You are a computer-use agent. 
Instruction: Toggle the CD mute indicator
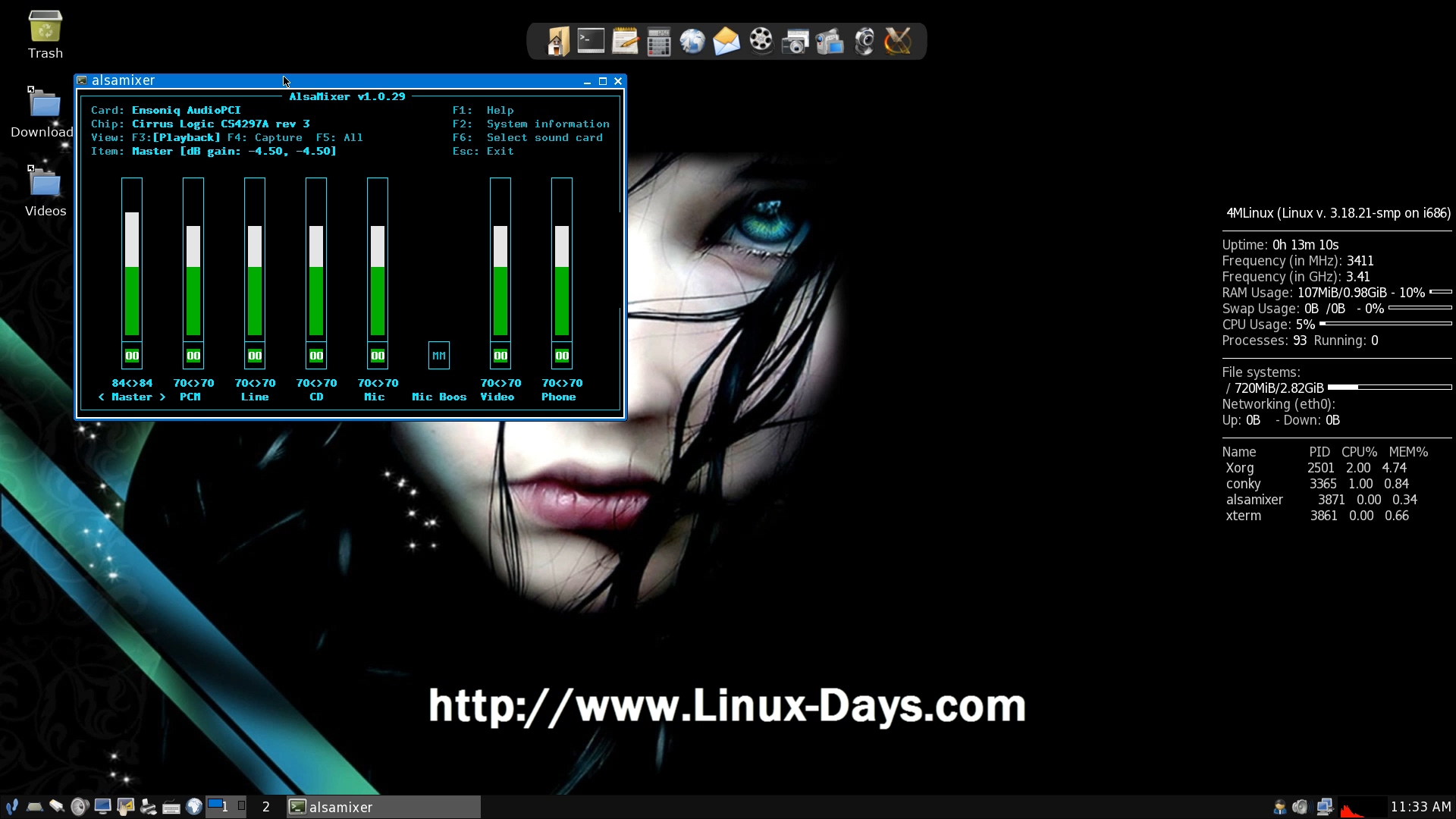316,356
